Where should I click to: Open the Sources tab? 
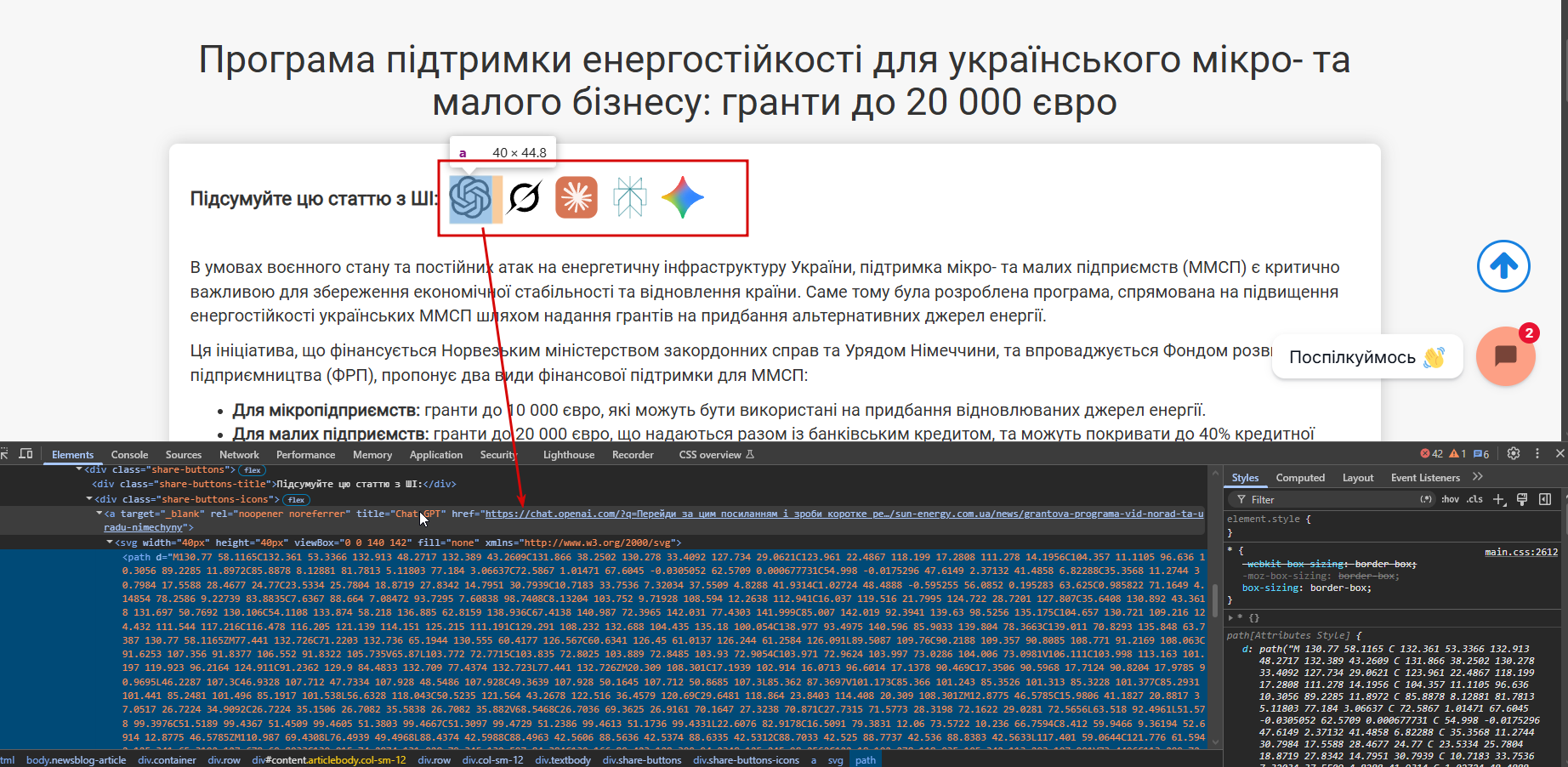(x=184, y=455)
